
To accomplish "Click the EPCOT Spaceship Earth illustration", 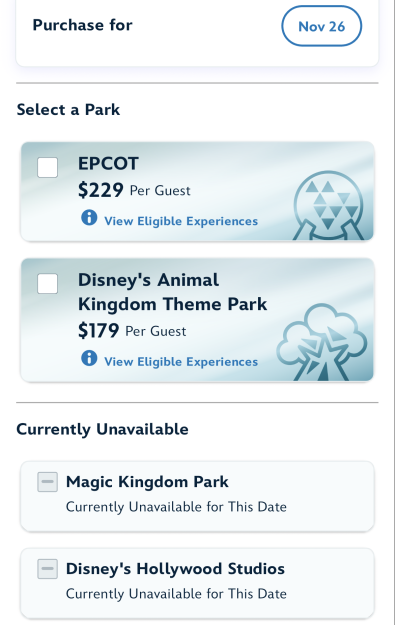I will pyautogui.click(x=329, y=206).
